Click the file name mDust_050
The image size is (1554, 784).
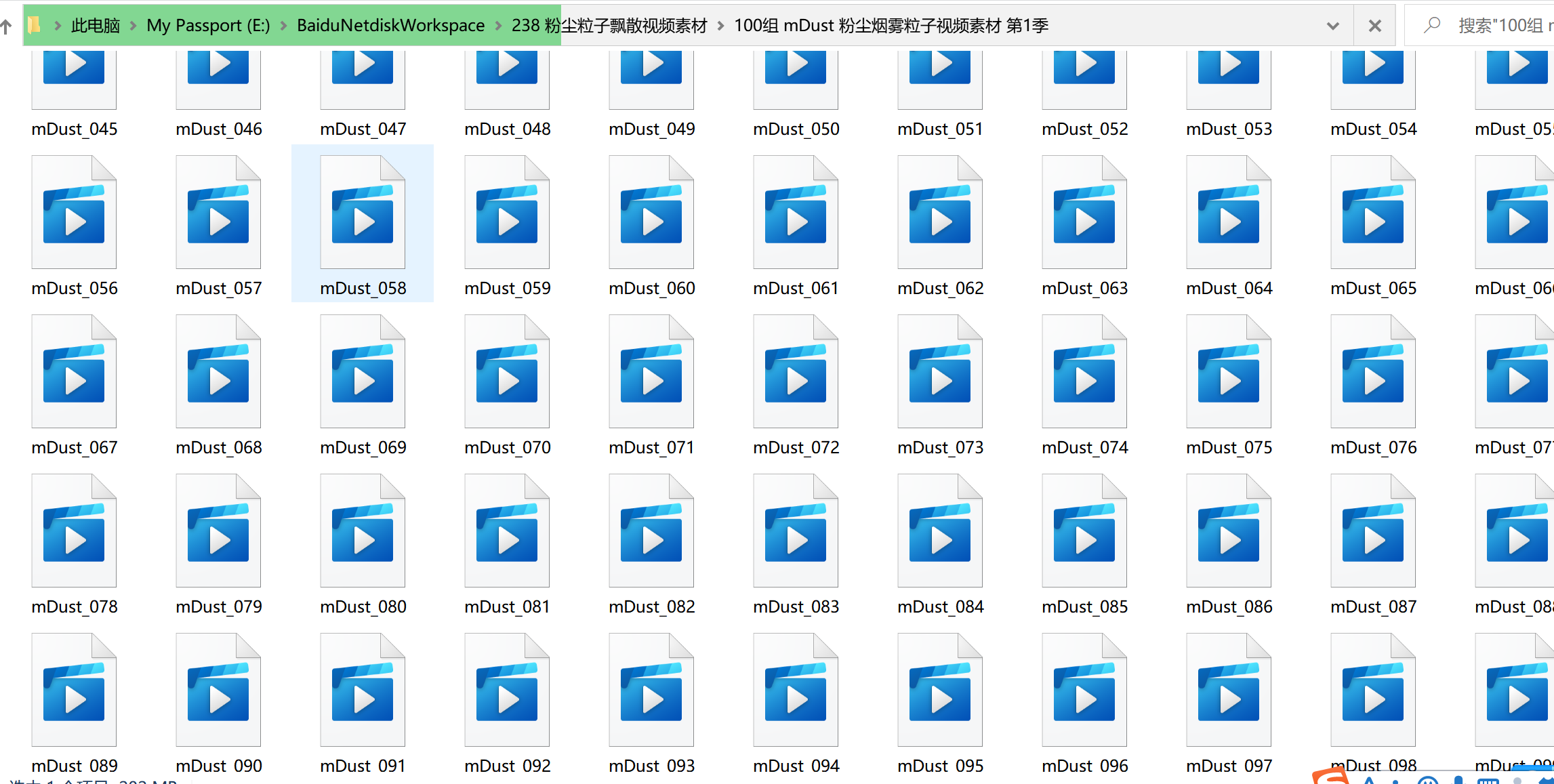pos(796,129)
